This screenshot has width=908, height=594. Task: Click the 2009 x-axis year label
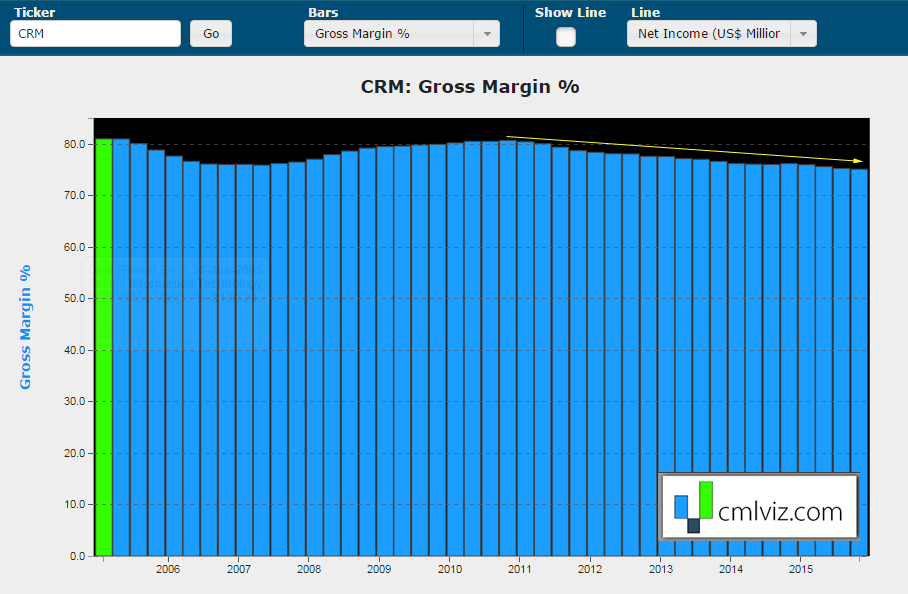[x=379, y=569]
